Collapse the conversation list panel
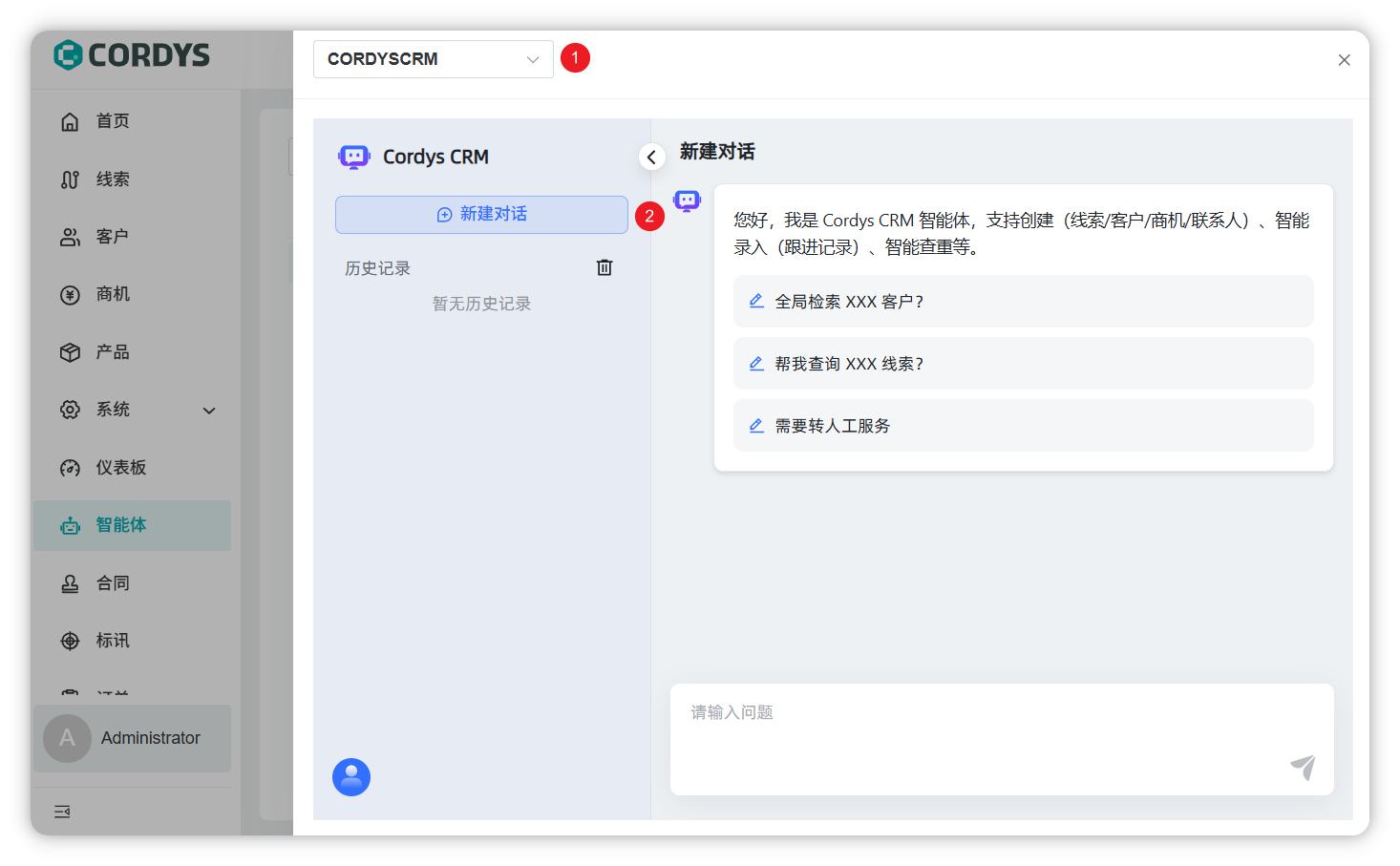The image size is (1400, 866). point(651,157)
